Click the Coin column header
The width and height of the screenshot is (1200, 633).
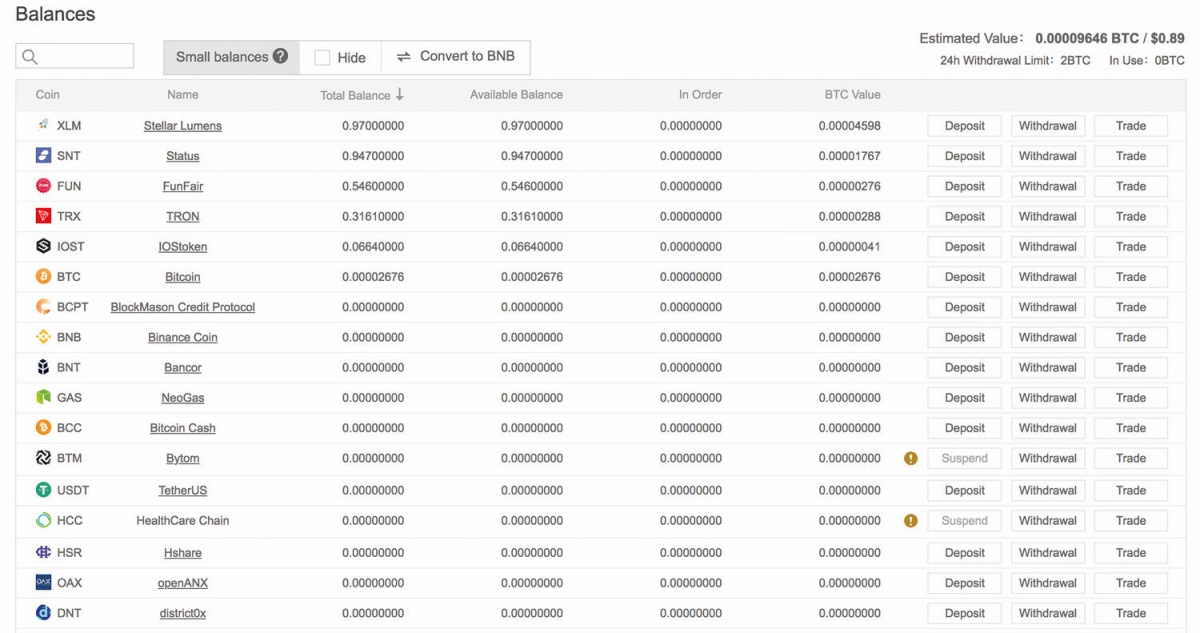[x=48, y=95]
